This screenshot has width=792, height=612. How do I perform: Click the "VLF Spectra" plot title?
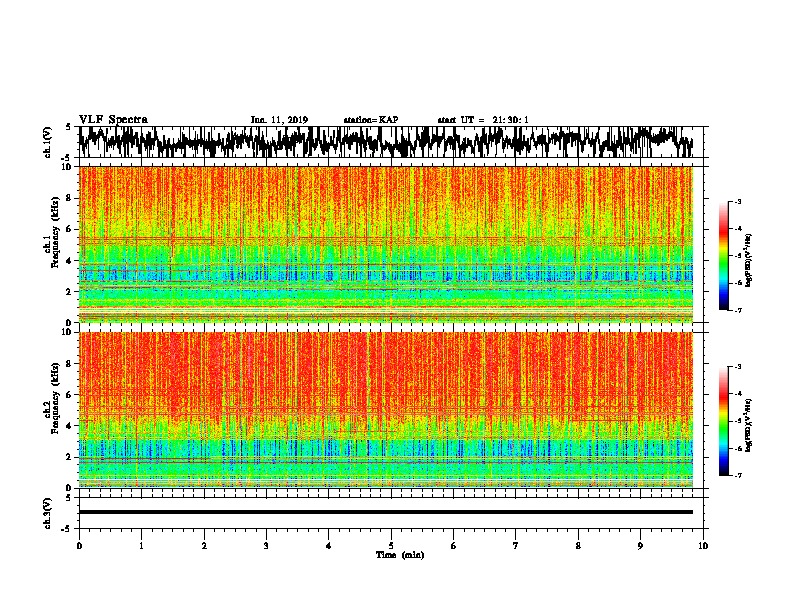[x=113, y=120]
